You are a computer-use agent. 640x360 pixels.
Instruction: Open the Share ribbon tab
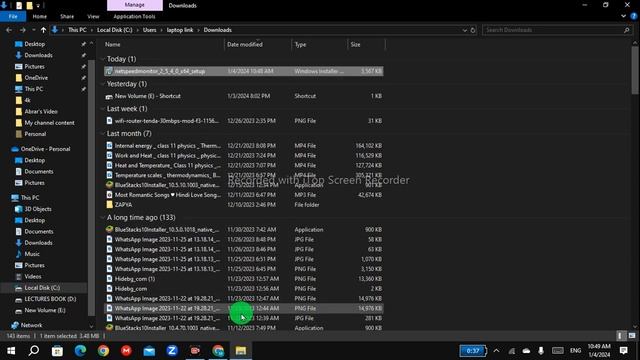click(x=67, y=16)
